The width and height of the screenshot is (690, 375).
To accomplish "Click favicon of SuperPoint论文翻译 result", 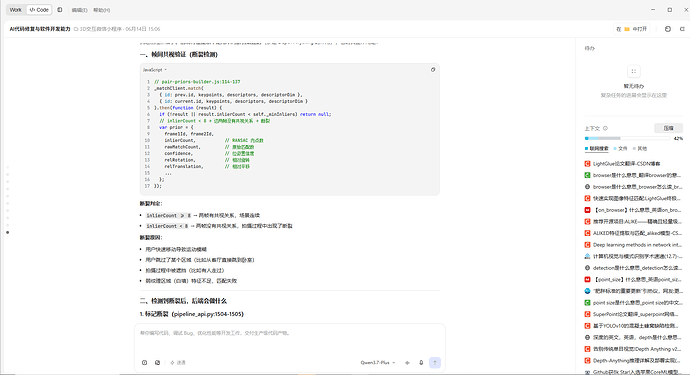I will (x=587, y=314).
